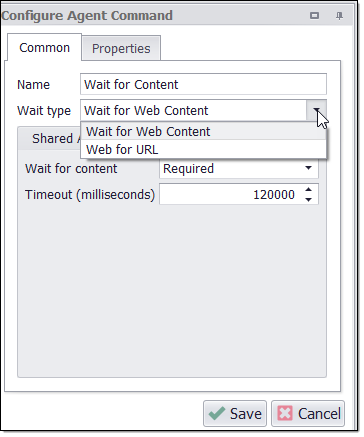This screenshot has height=437, width=364.
Task: Collapse the Wait type dropdown arrow
Action: [316, 110]
